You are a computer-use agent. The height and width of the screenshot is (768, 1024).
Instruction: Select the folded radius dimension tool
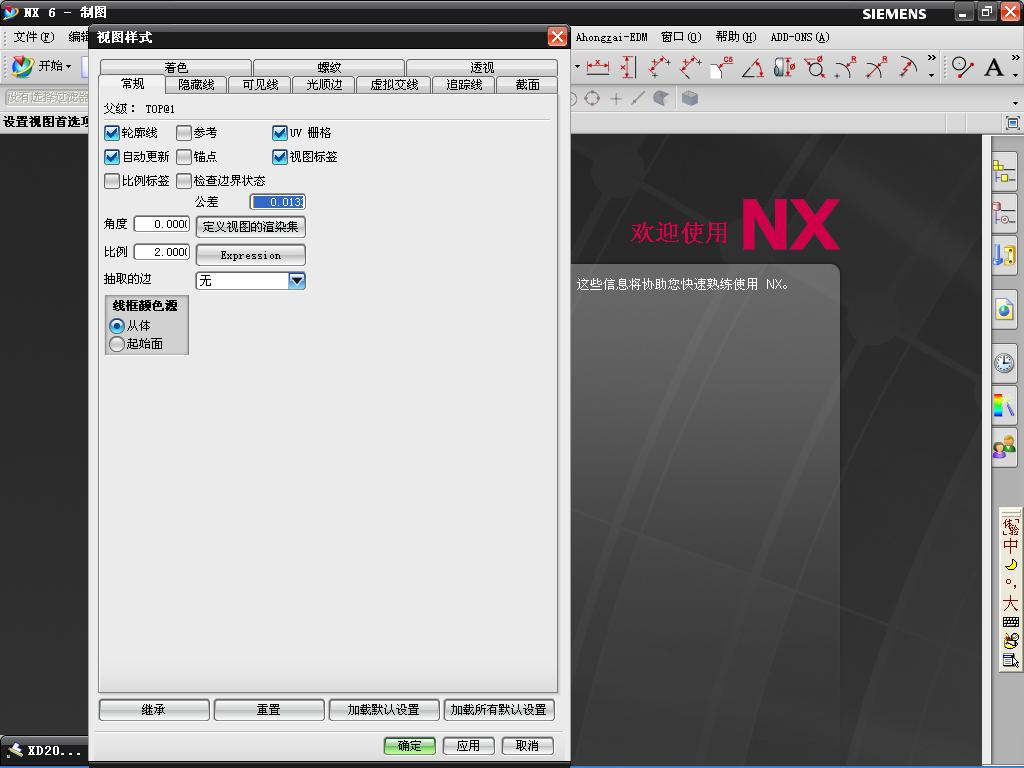908,67
